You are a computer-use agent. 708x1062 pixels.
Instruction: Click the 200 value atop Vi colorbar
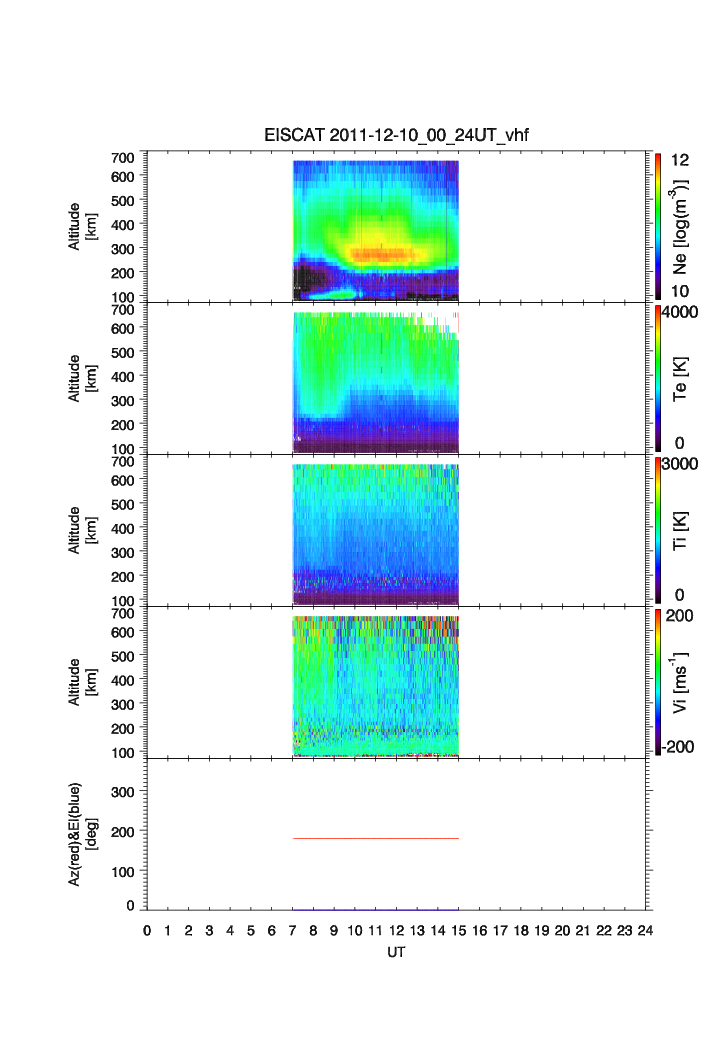679,615
